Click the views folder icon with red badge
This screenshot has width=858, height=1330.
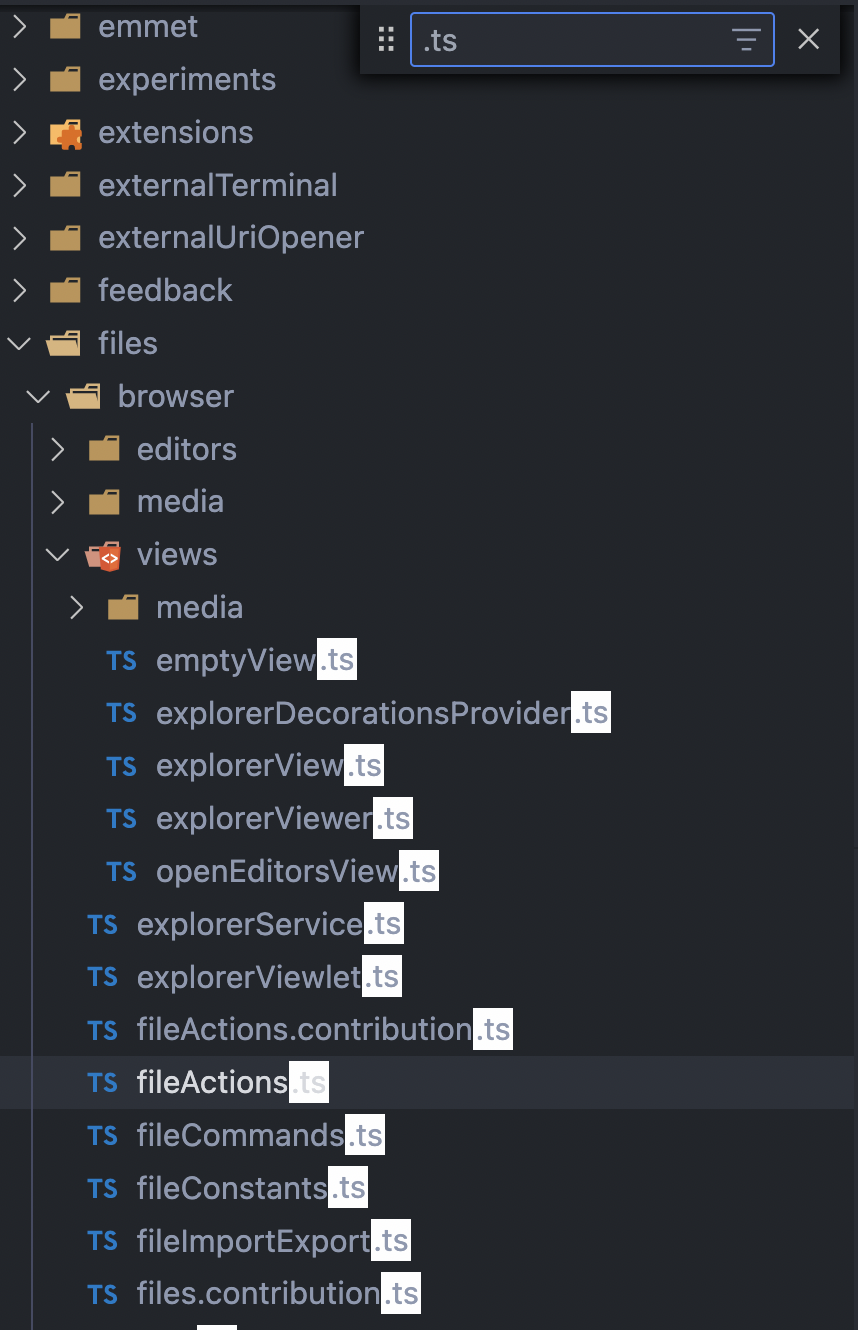[104, 554]
